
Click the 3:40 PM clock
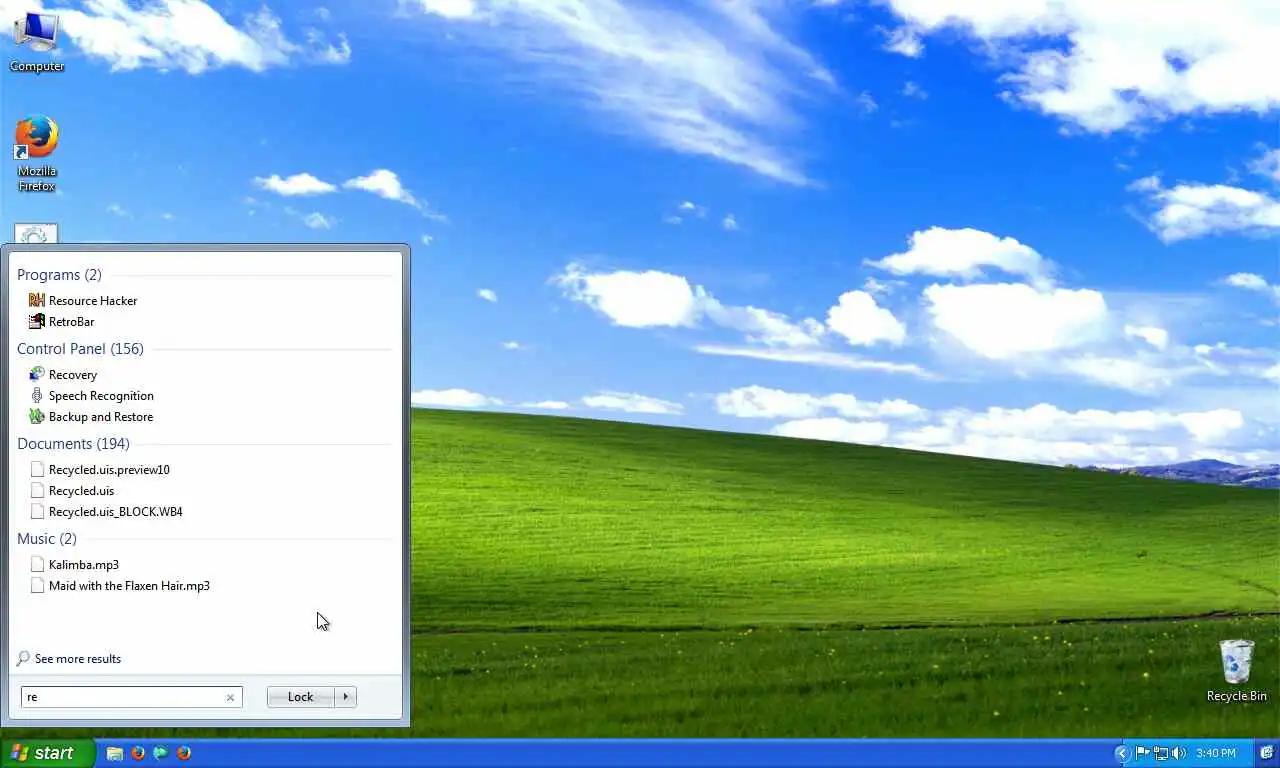pyautogui.click(x=1215, y=753)
